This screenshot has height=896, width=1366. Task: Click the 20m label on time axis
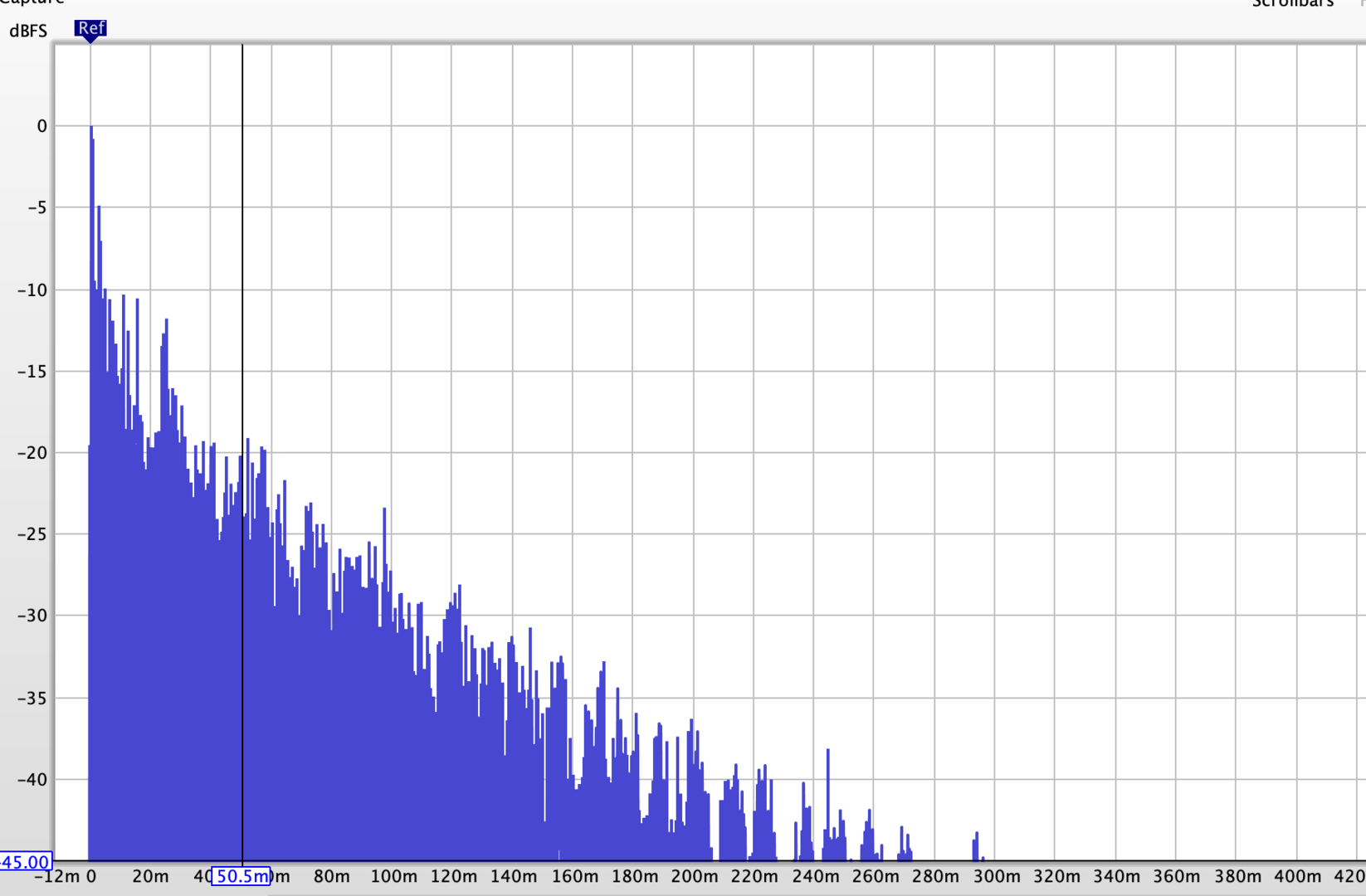tap(150, 876)
